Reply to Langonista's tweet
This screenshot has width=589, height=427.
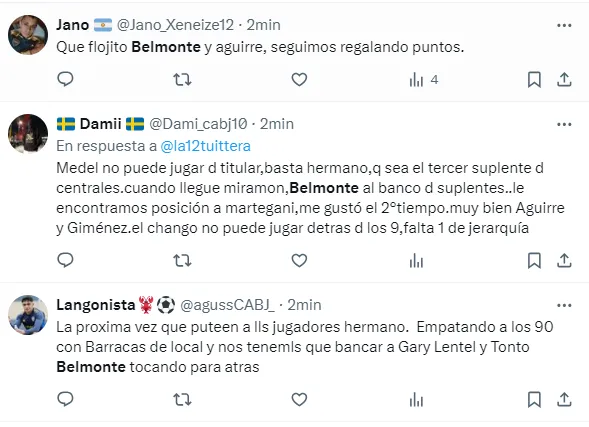[x=65, y=399]
